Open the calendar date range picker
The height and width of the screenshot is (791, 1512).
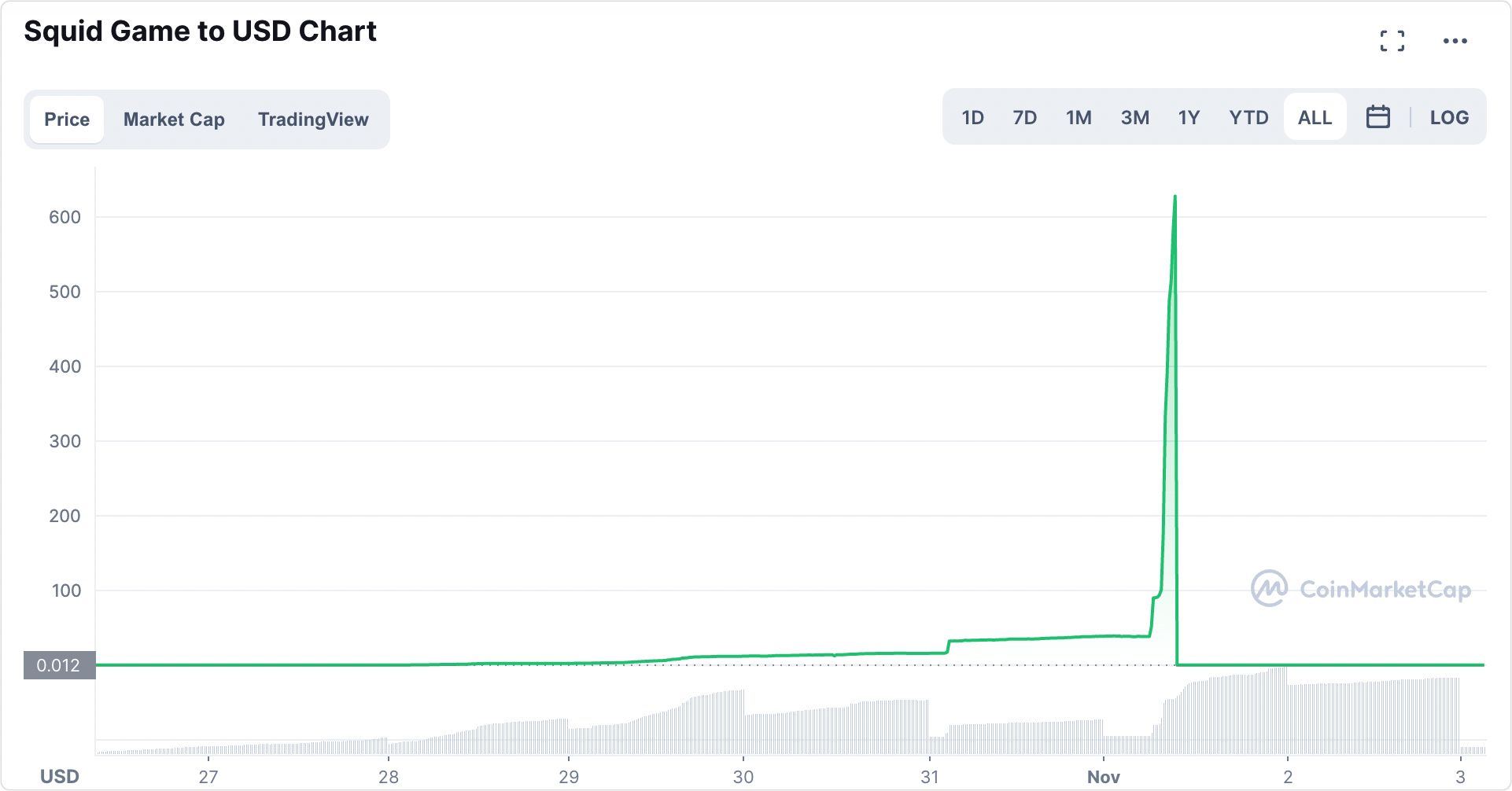coord(1377,116)
